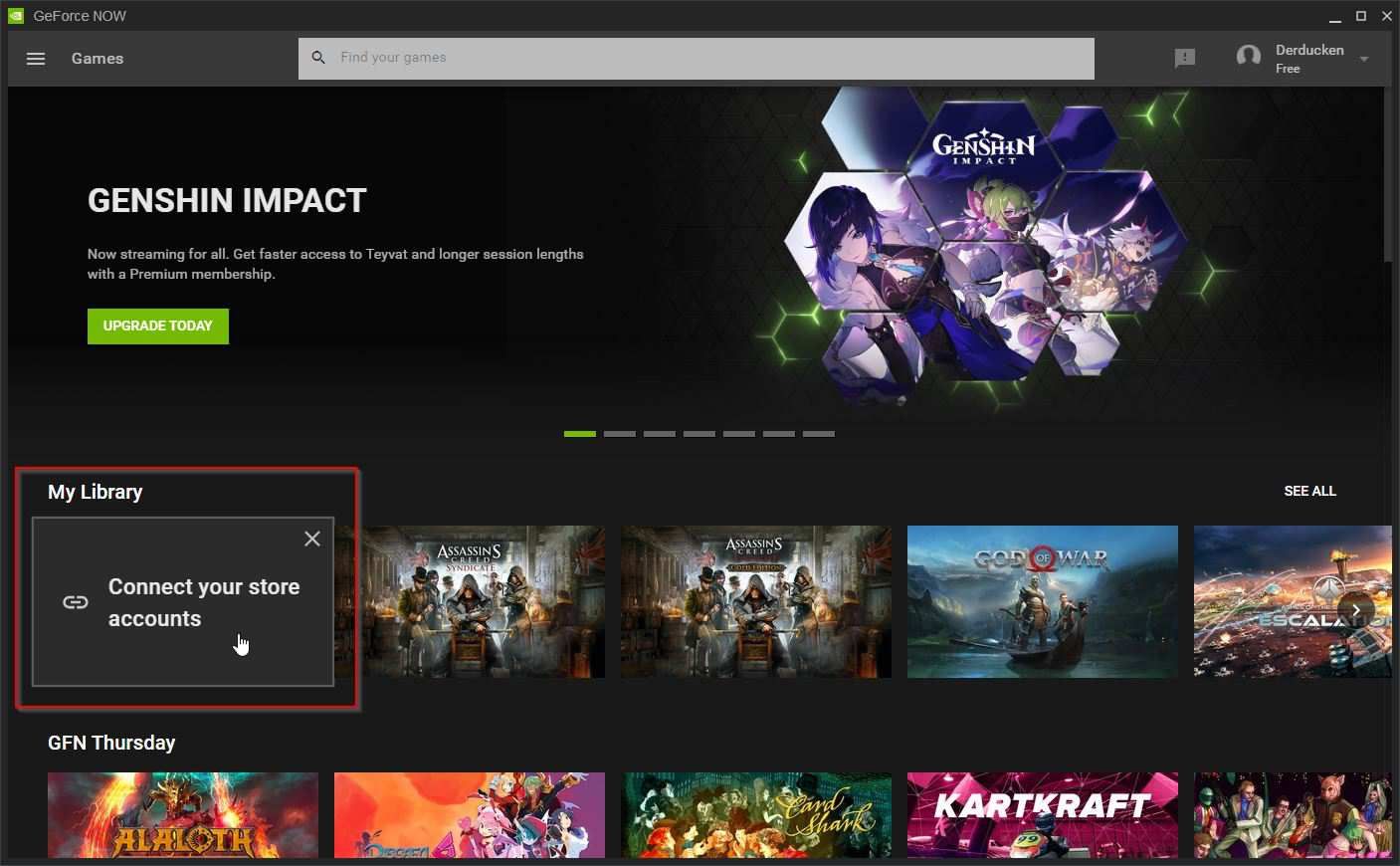Select the fourth carousel slide indicator
Image resolution: width=1400 pixels, height=866 pixels.
coord(700,434)
